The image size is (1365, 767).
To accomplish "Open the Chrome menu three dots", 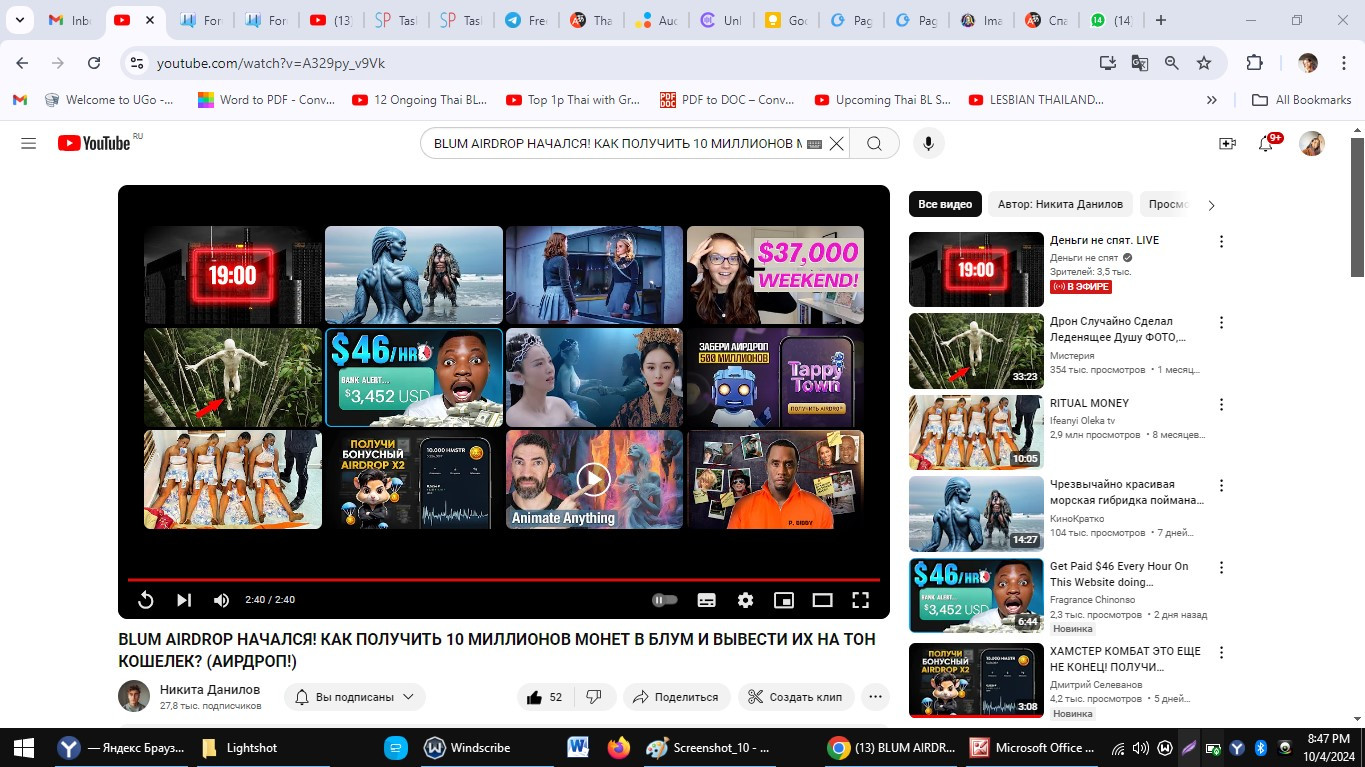I will (1342, 63).
